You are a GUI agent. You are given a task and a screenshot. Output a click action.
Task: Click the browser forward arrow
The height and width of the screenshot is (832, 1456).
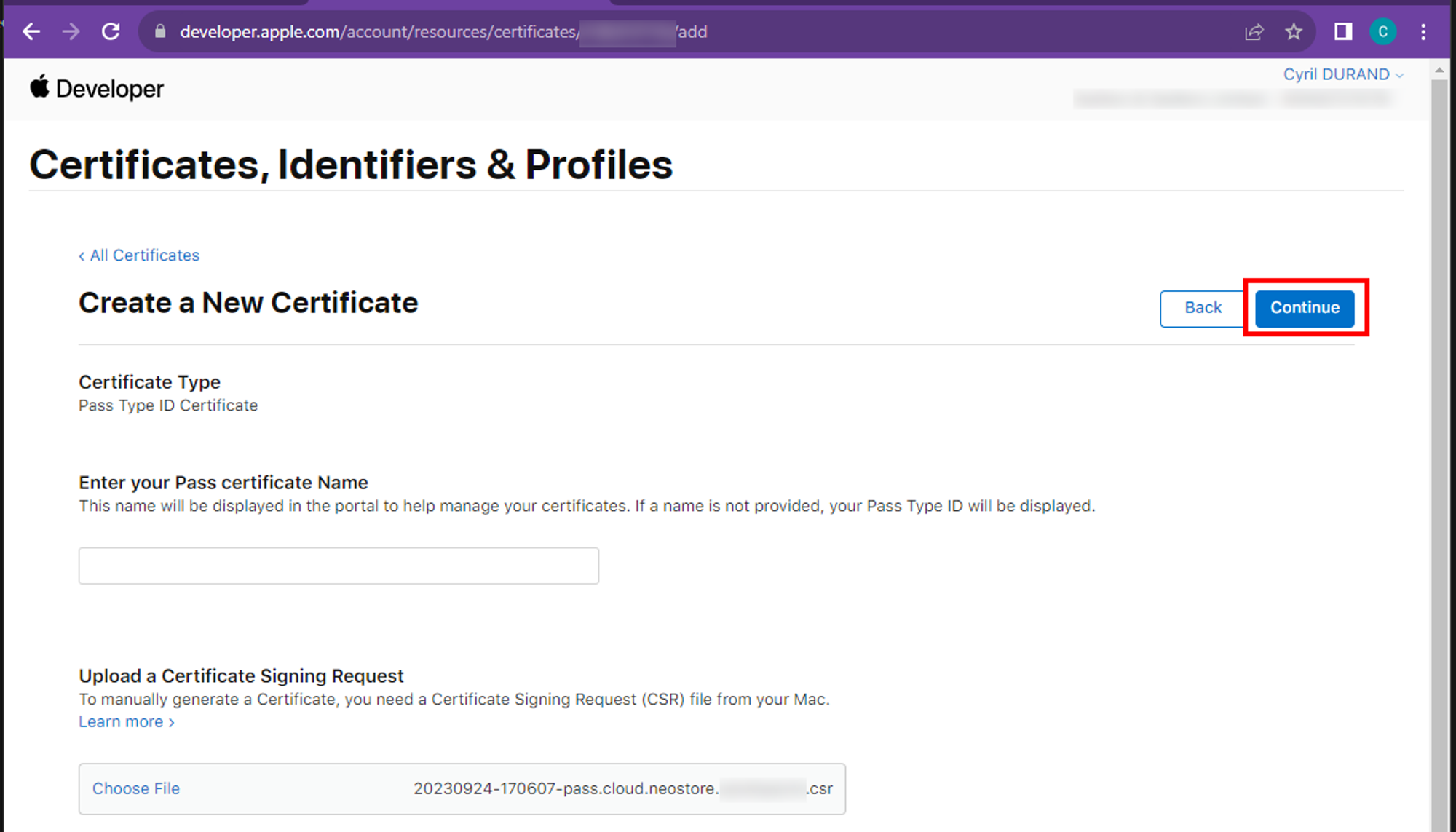(x=71, y=31)
